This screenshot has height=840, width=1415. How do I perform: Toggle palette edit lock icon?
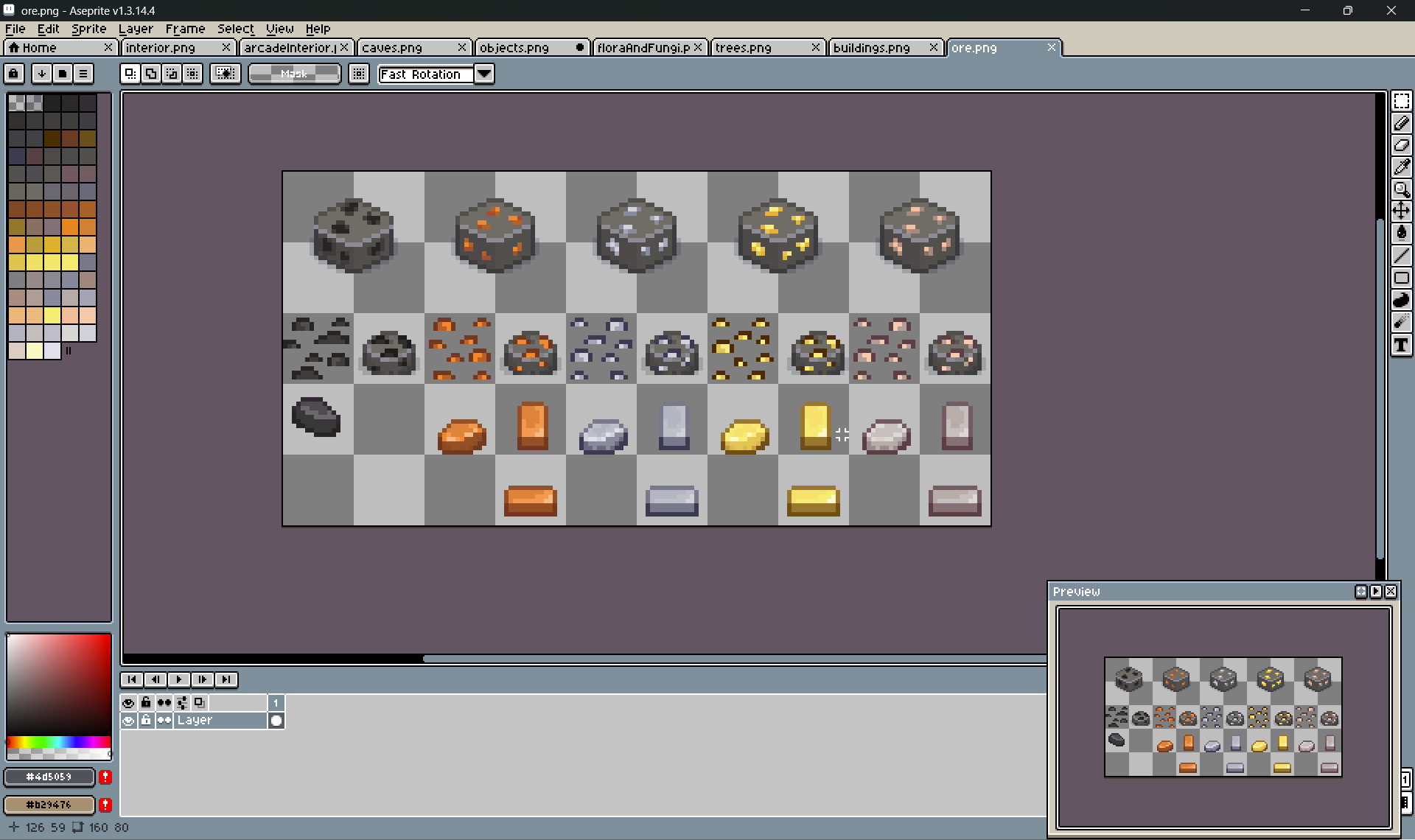click(14, 74)
